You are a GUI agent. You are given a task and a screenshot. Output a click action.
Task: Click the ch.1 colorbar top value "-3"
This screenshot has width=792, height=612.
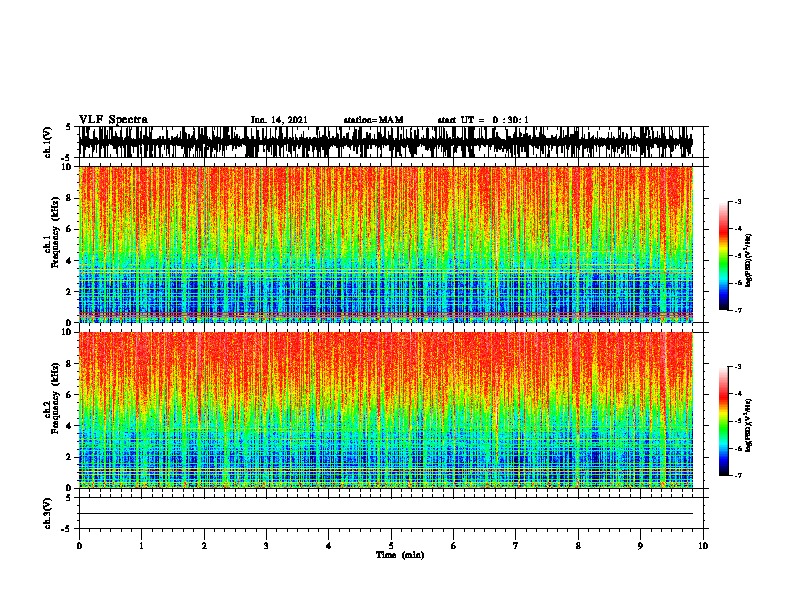coord(738,202)
